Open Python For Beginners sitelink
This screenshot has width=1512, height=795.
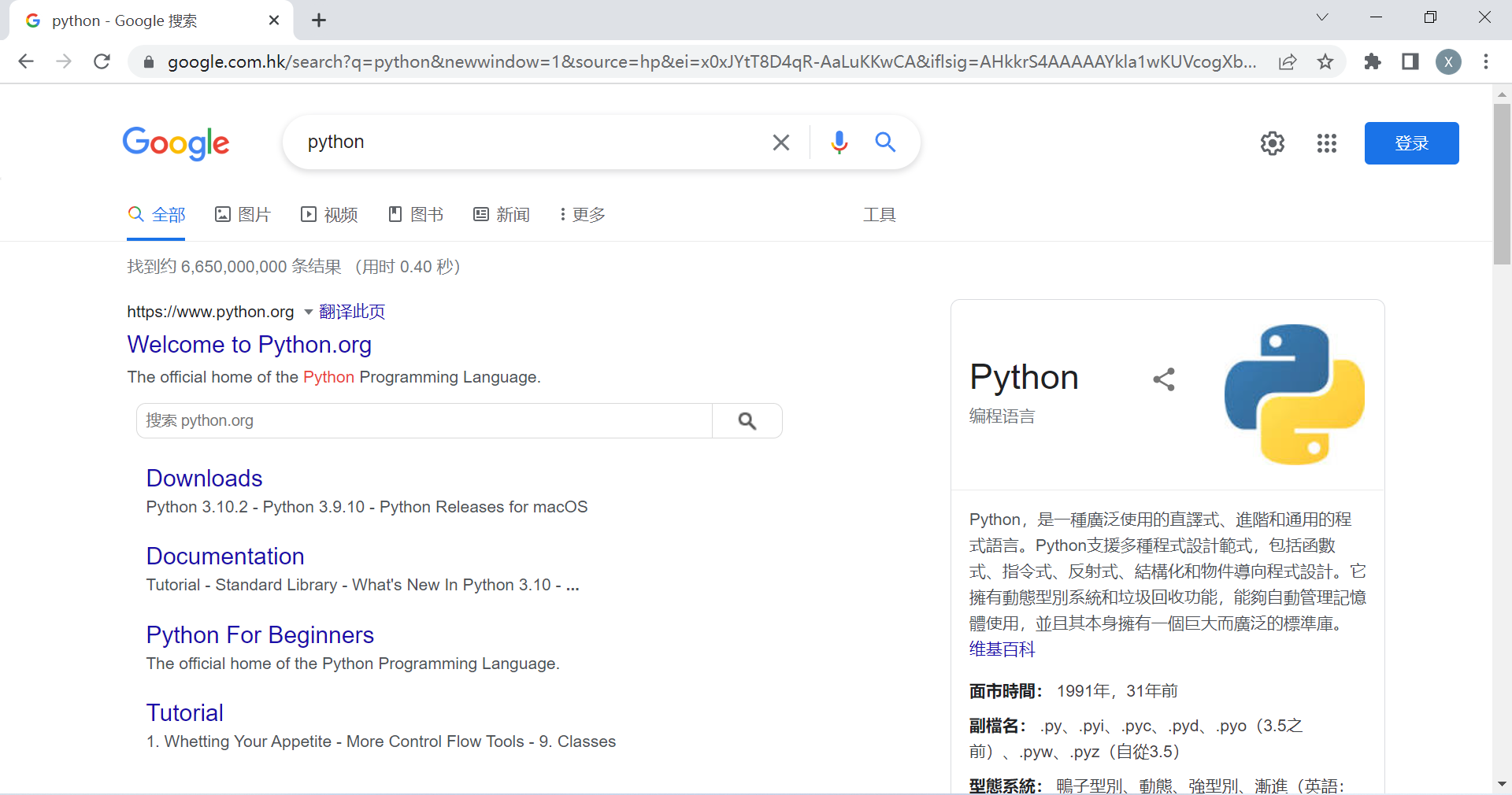coord(261,635)
